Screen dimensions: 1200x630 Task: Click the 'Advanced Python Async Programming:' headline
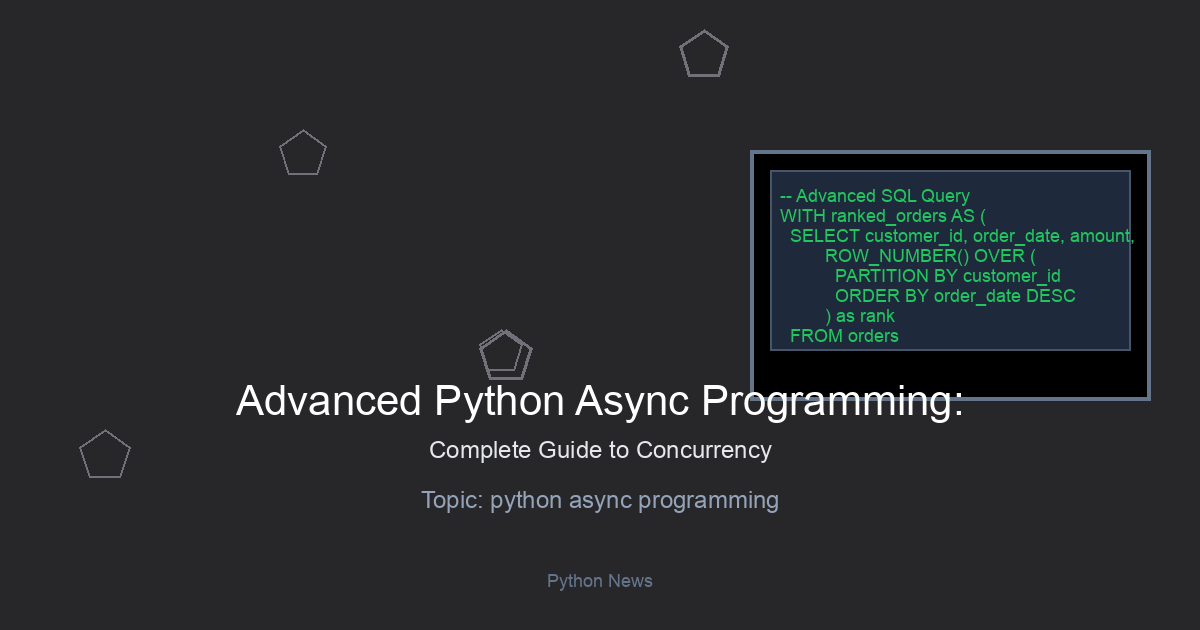600,401
